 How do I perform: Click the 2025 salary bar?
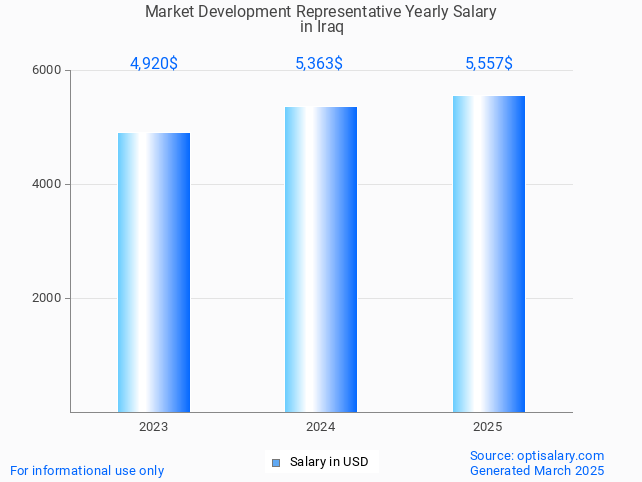click(x=488, y=254)
